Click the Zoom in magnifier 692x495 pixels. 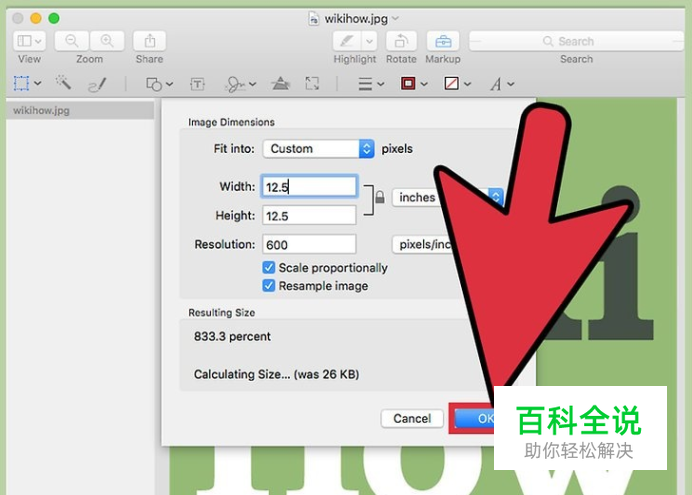click(x=107, y=41)
